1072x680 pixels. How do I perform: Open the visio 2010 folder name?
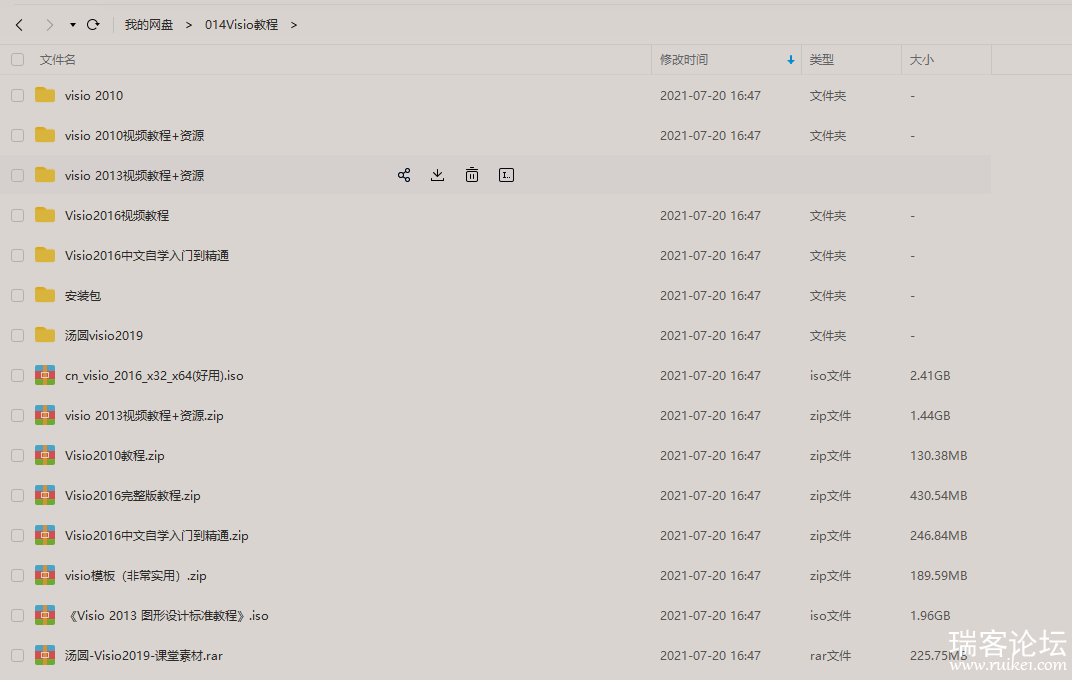pyautogui.click(x=94, y=96)
